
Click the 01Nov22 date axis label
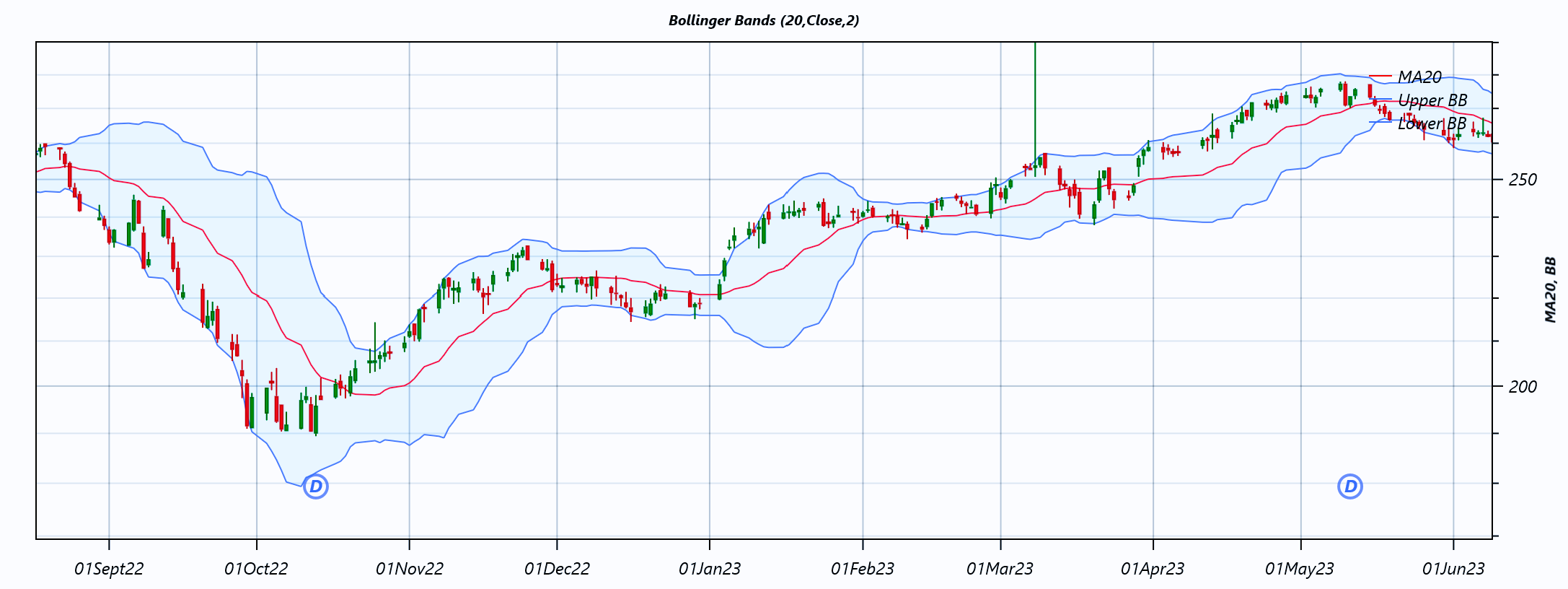coord(410,569)
